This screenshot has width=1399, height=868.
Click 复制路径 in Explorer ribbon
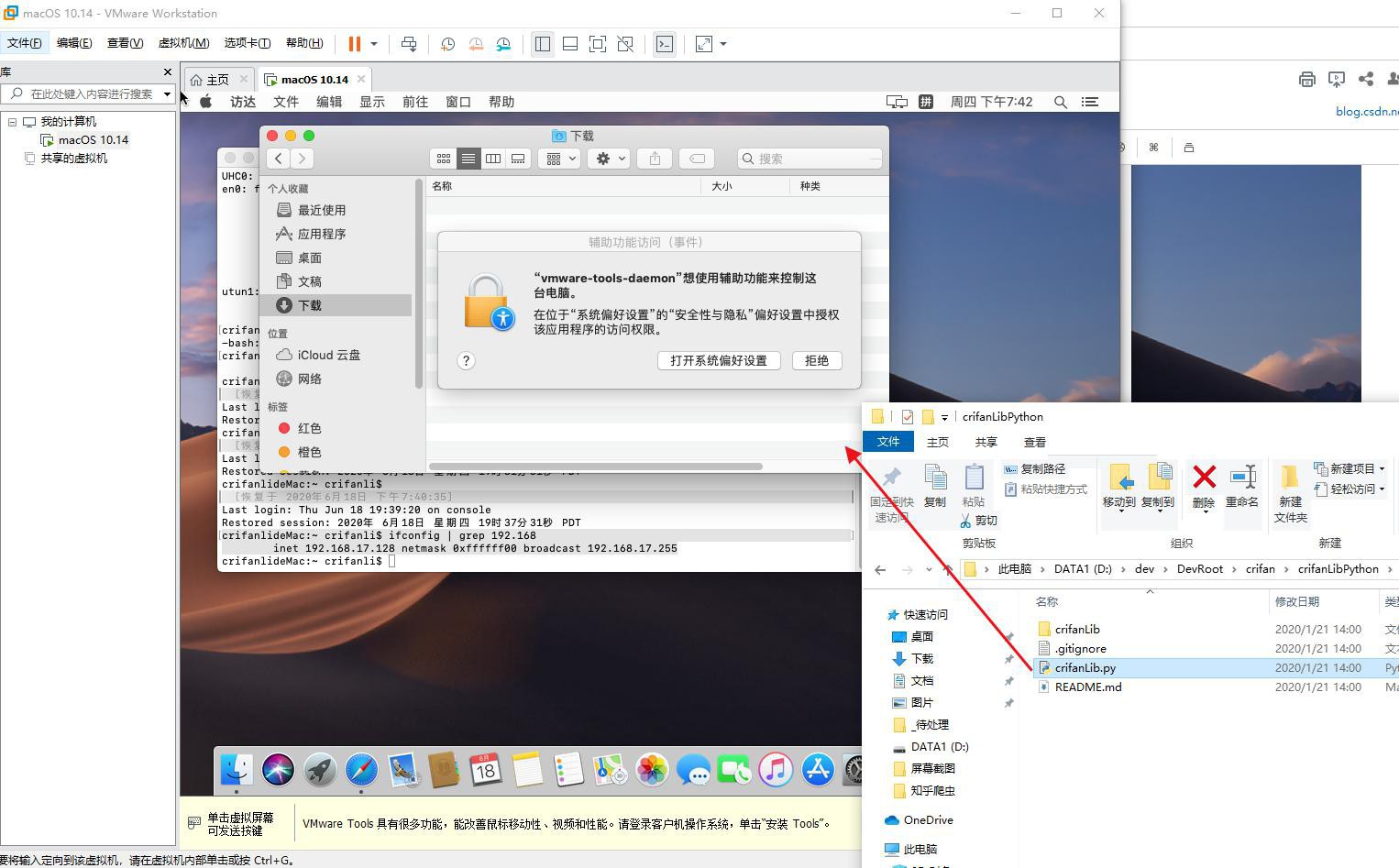pos(1034,468)
